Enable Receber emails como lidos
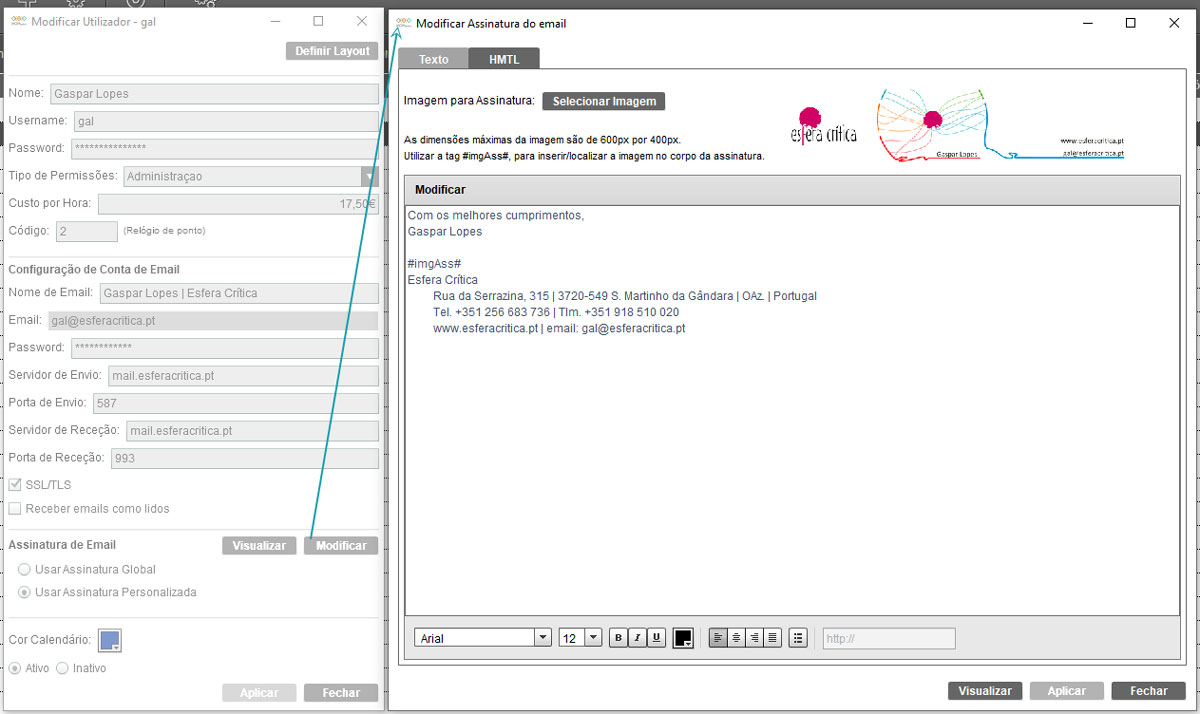 tap(15, 509)
